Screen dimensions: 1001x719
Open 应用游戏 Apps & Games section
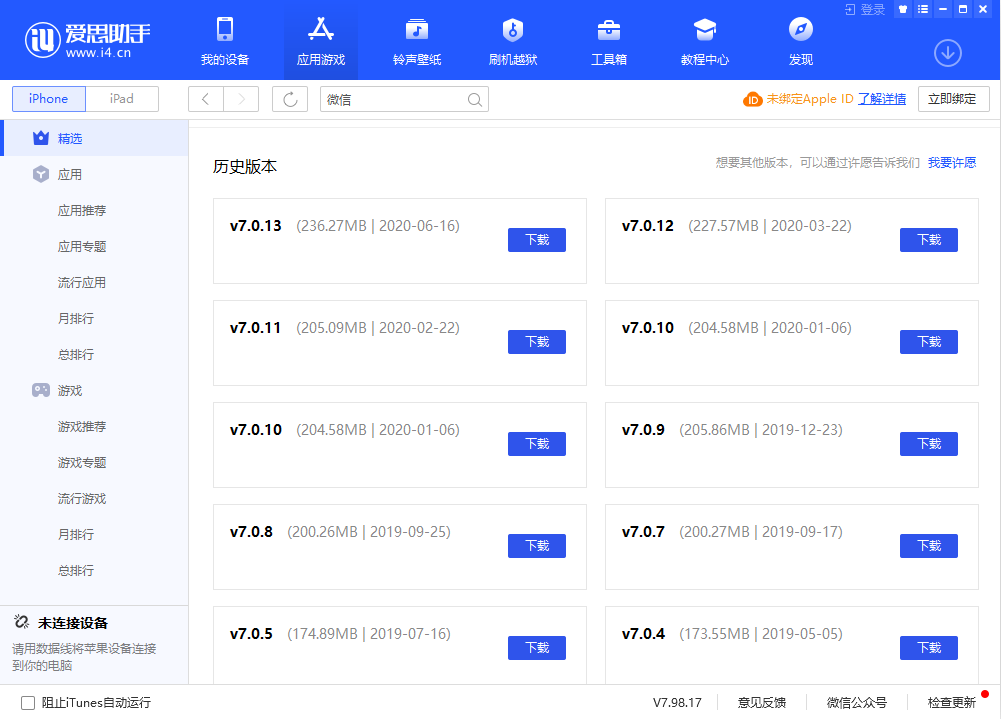[320, 41]
